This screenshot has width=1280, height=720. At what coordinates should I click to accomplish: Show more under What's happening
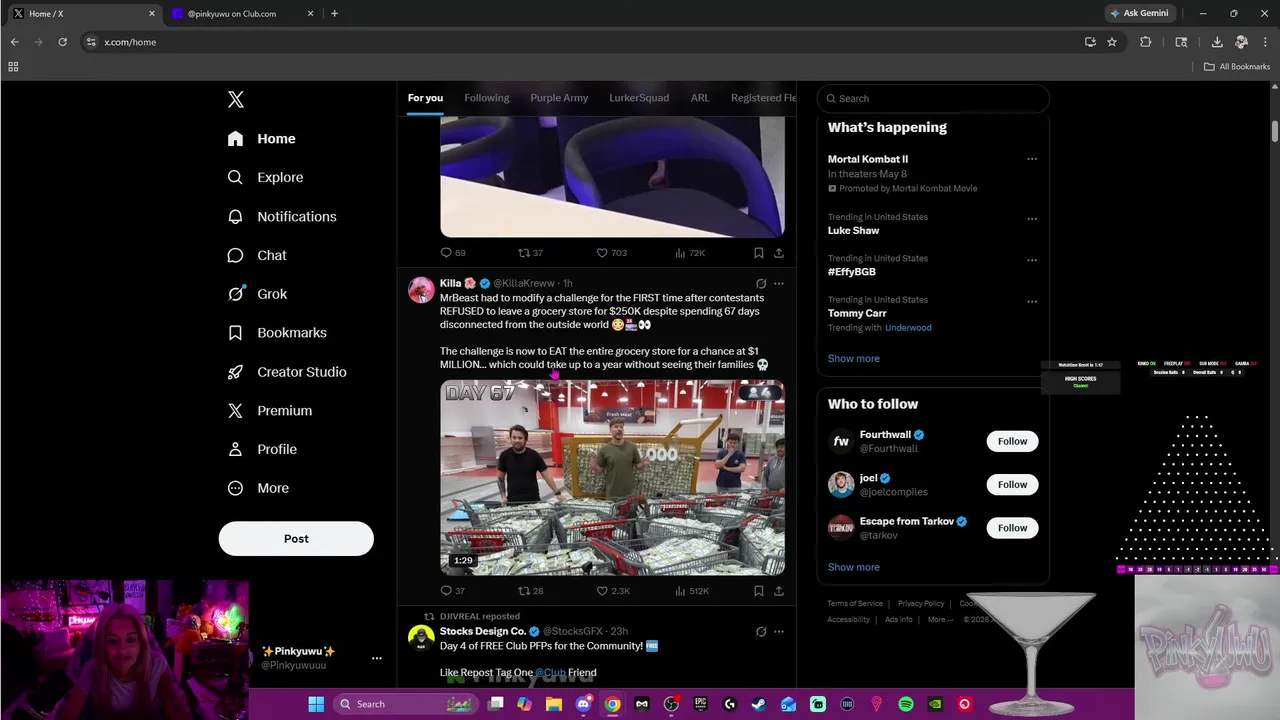coord(854,358)
